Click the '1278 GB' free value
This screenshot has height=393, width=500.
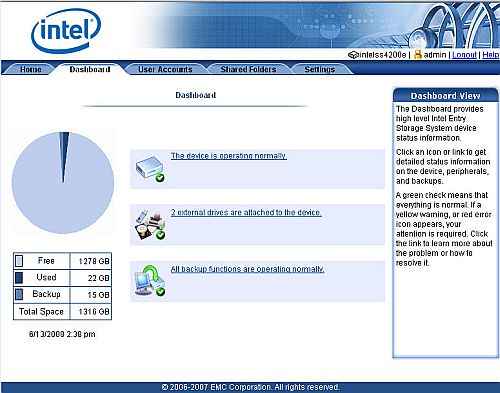94,261
